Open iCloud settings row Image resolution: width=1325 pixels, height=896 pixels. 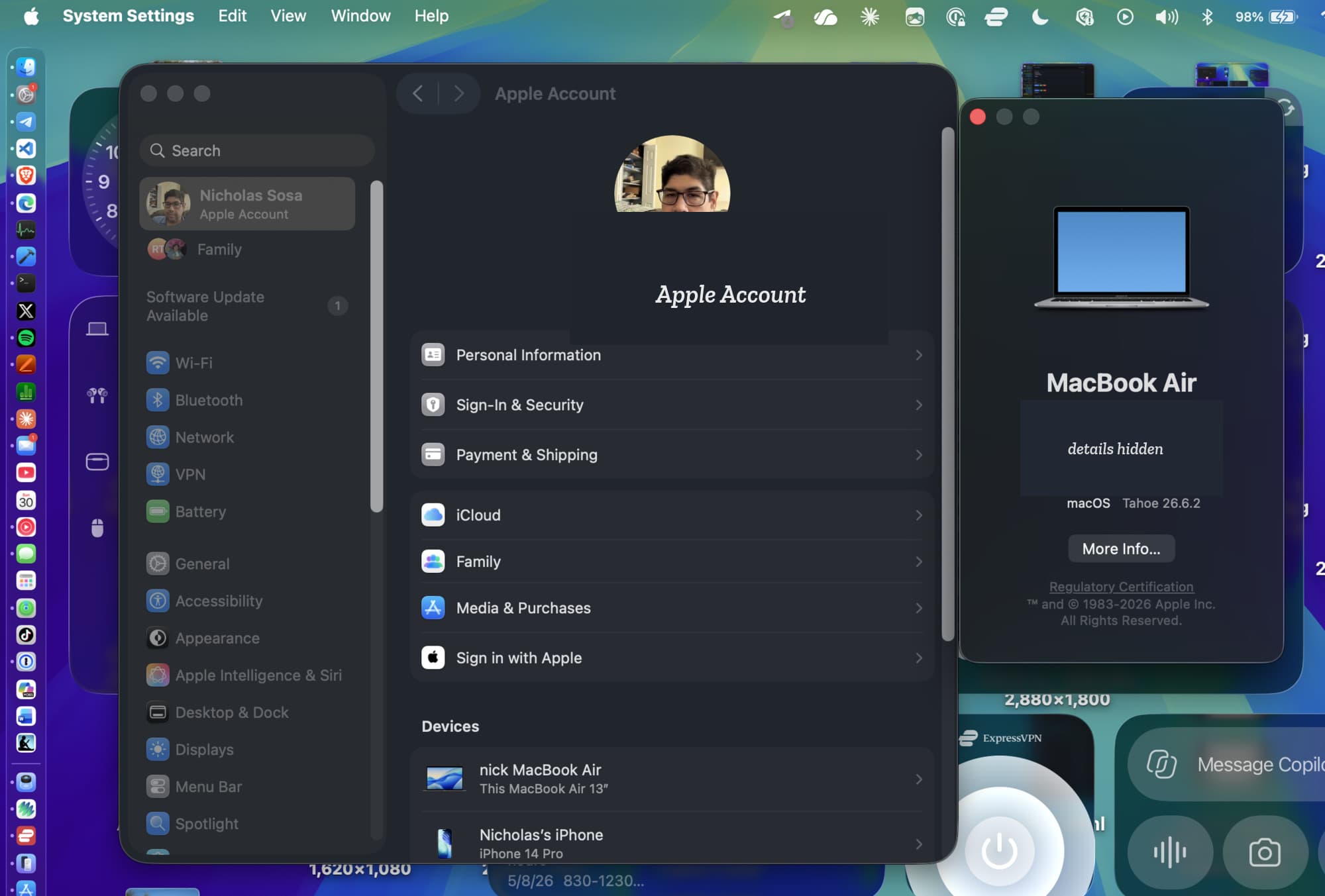point(672,515)
